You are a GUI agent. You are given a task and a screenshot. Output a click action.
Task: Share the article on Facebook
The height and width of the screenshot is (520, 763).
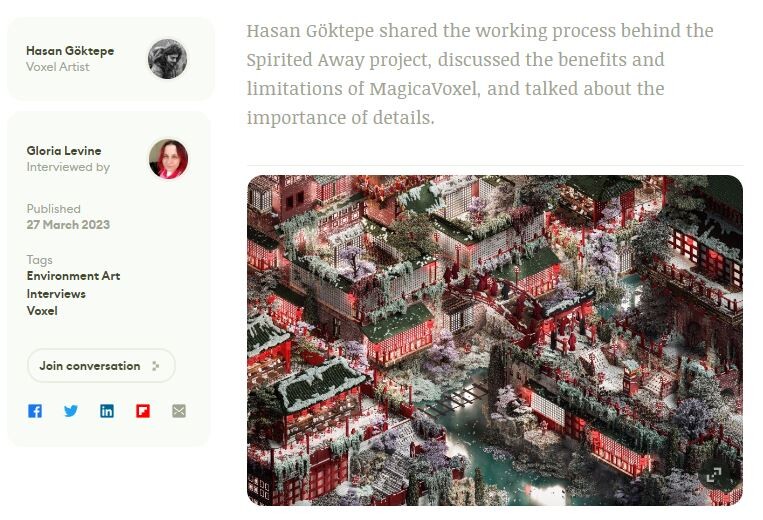click(x=35, y=411)
